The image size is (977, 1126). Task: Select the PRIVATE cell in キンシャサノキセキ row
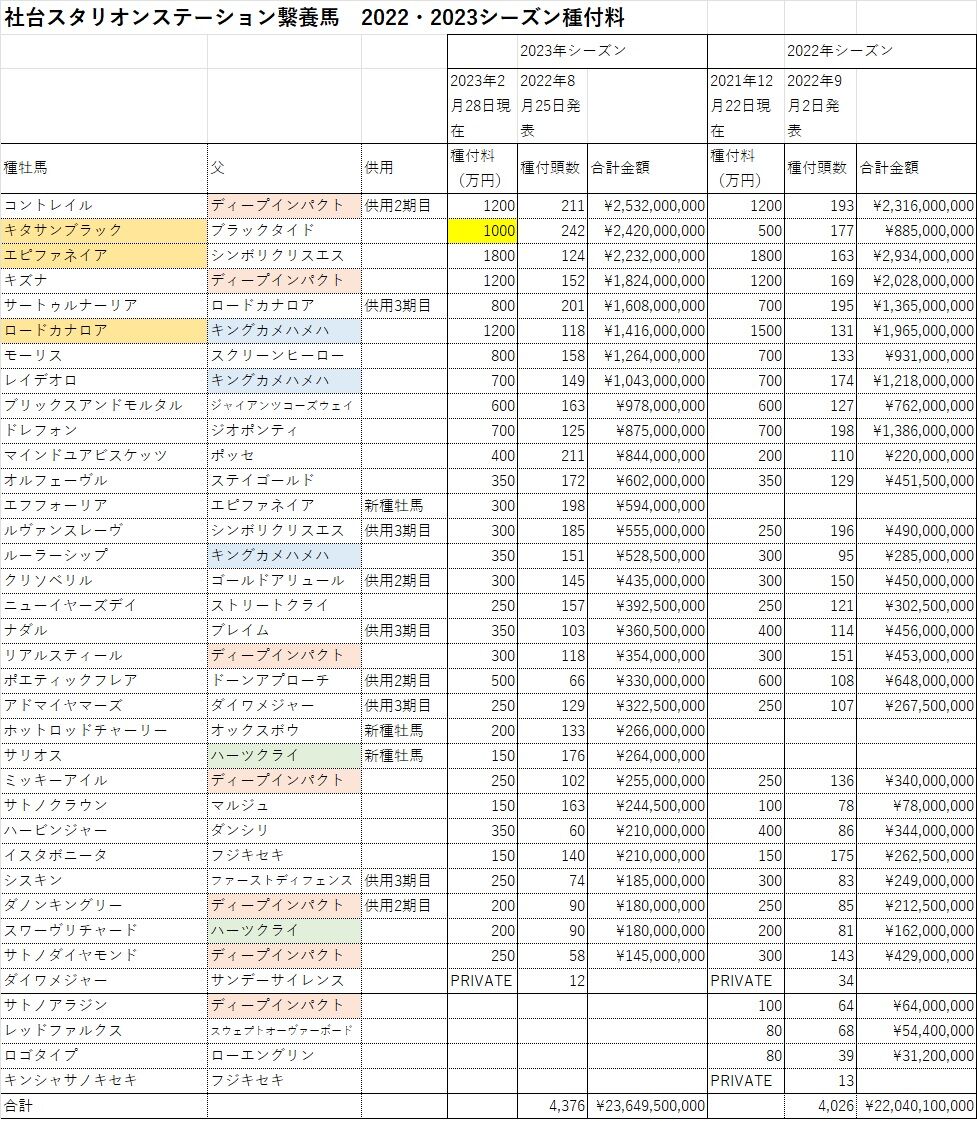click(746, 1080)
